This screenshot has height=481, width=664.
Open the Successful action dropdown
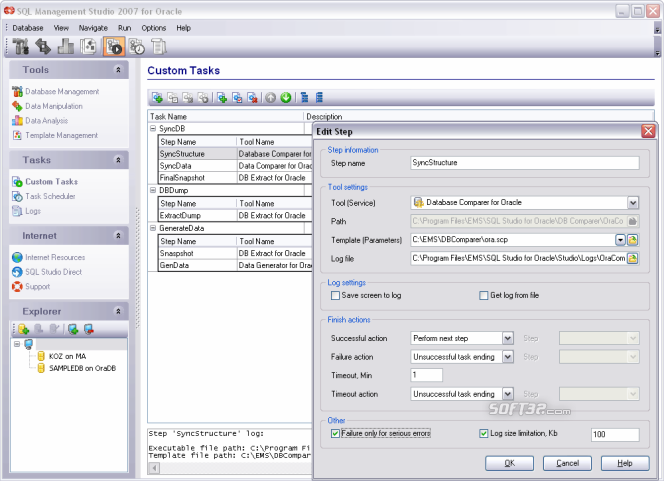coord(508,338)
